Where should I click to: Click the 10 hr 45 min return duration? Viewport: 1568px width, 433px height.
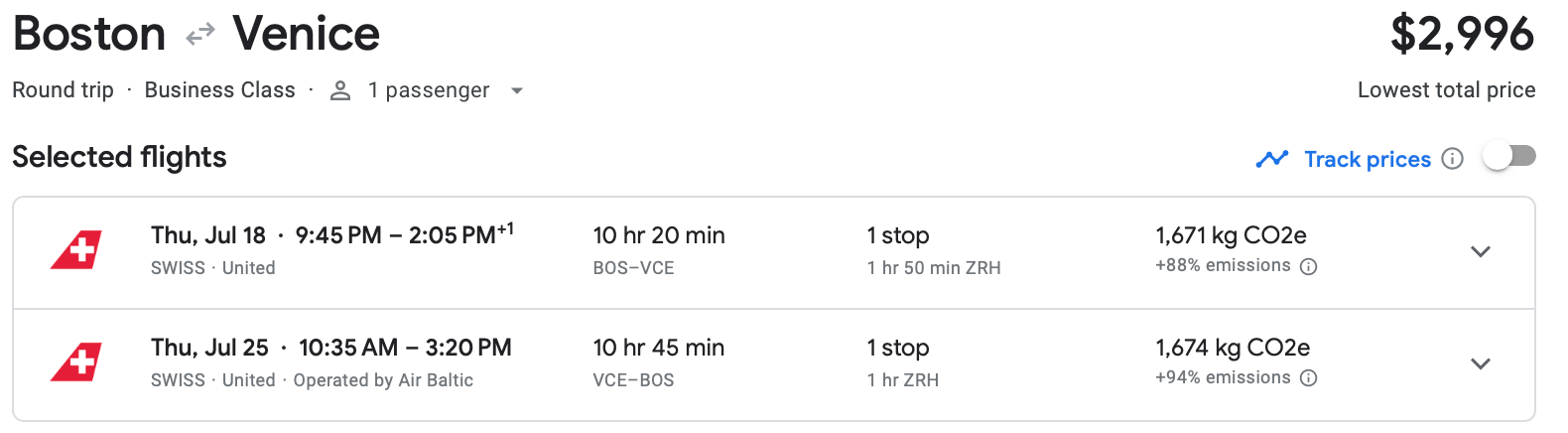pyautogui.click(x=659, y=348)
